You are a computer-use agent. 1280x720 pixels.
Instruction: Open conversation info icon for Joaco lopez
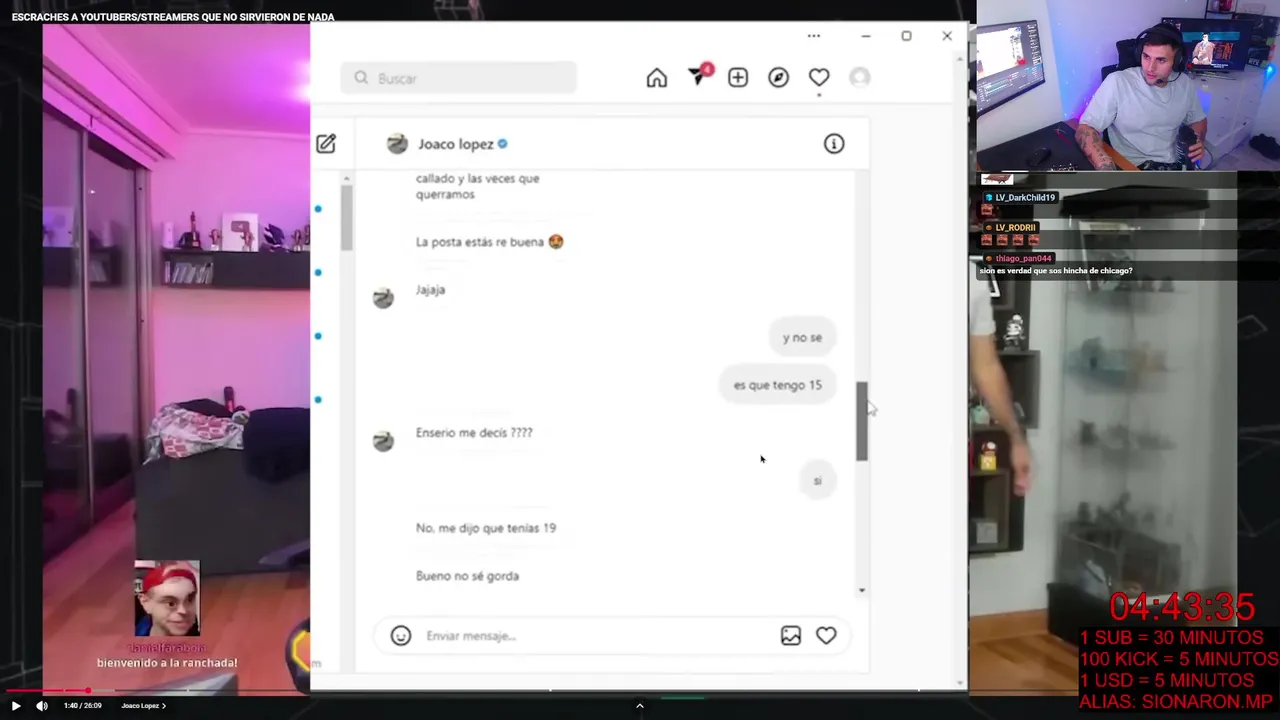[834, 144]
